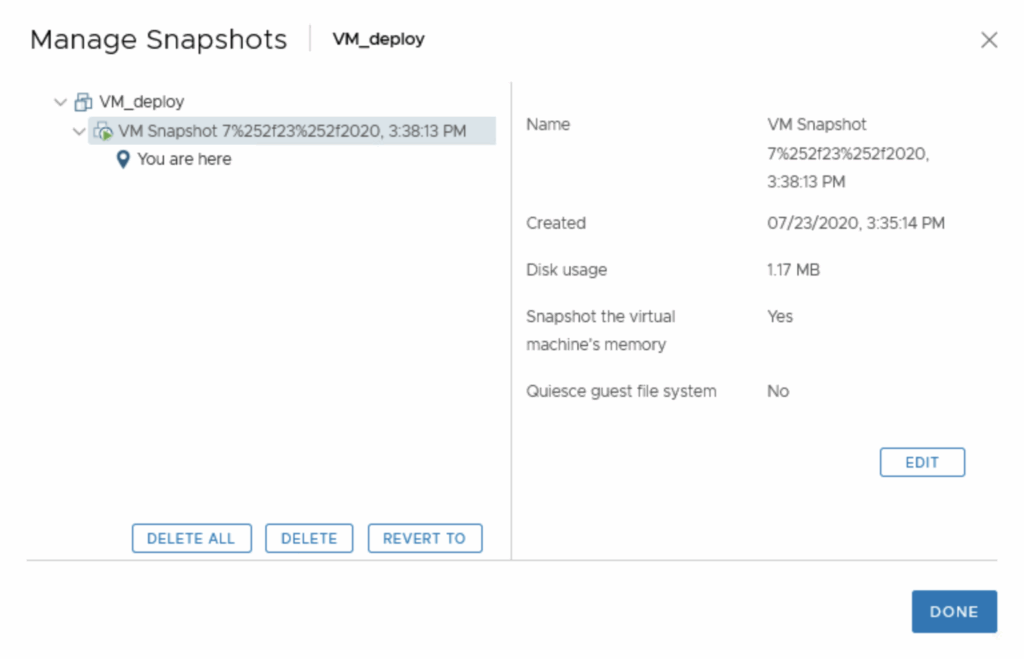Click DONE to finish managing snapshots
Viewport: 1024px width, 659px height.
click(x=954, y=611)
